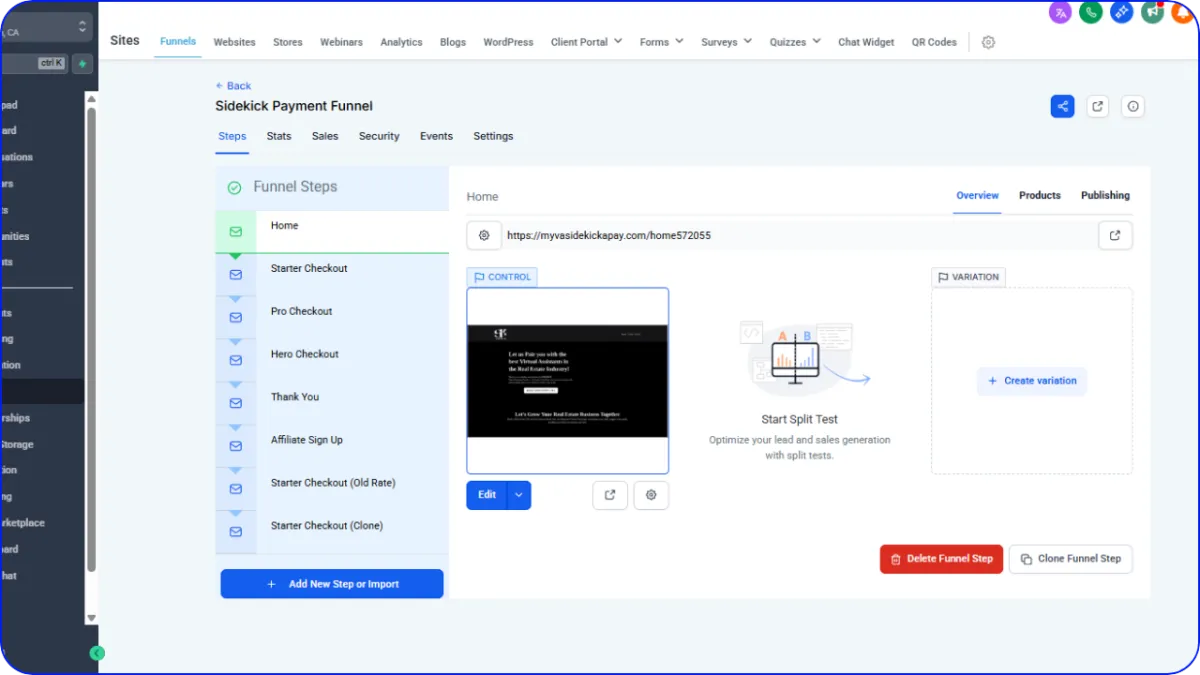Image resolution: width=1200 pixels, height=675 pixels.
Task: Click the sidebar search box with ctrl K
Action: pyautogui.click(x=34, y=63)
